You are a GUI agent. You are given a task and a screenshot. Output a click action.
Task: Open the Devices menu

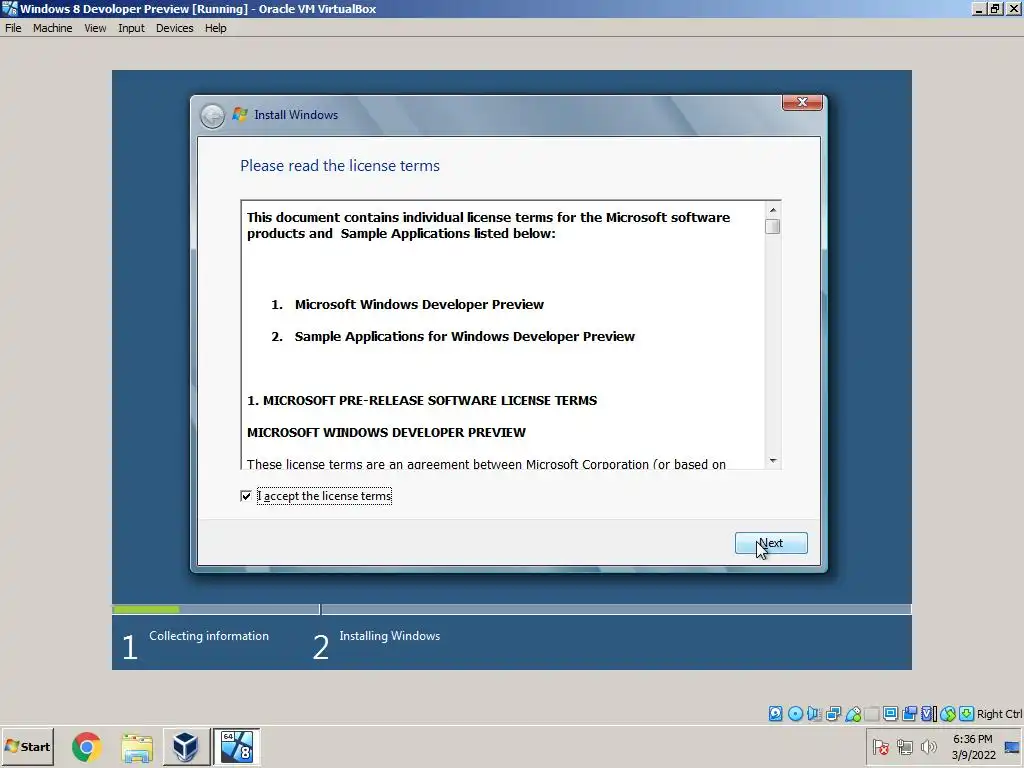click(x=174, y=28)
